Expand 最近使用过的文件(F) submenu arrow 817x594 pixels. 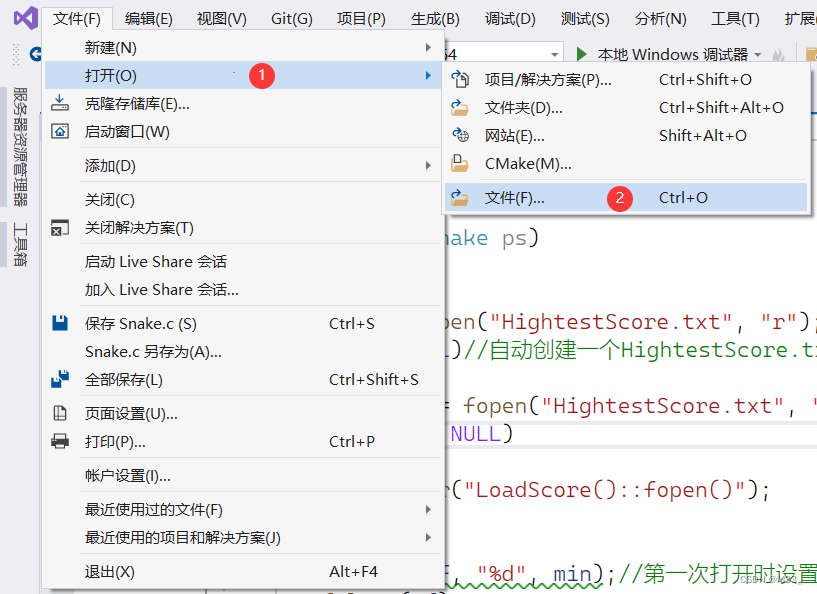click(428, 509)
